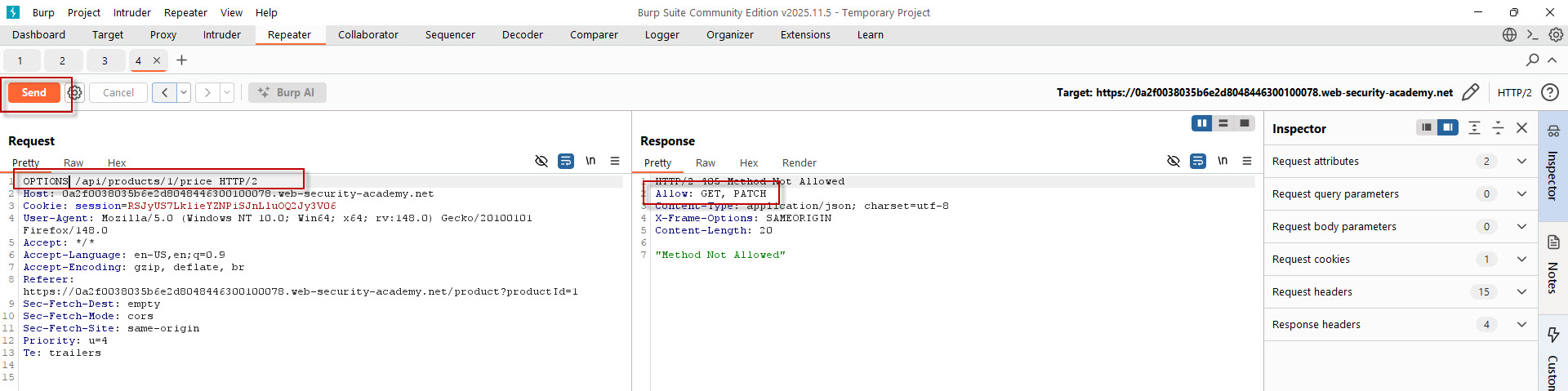The width and height of the screenshot is (1568, 391).
Task: Toggle line wrap icon in Response pane
Action: [x=1198, y=161]
